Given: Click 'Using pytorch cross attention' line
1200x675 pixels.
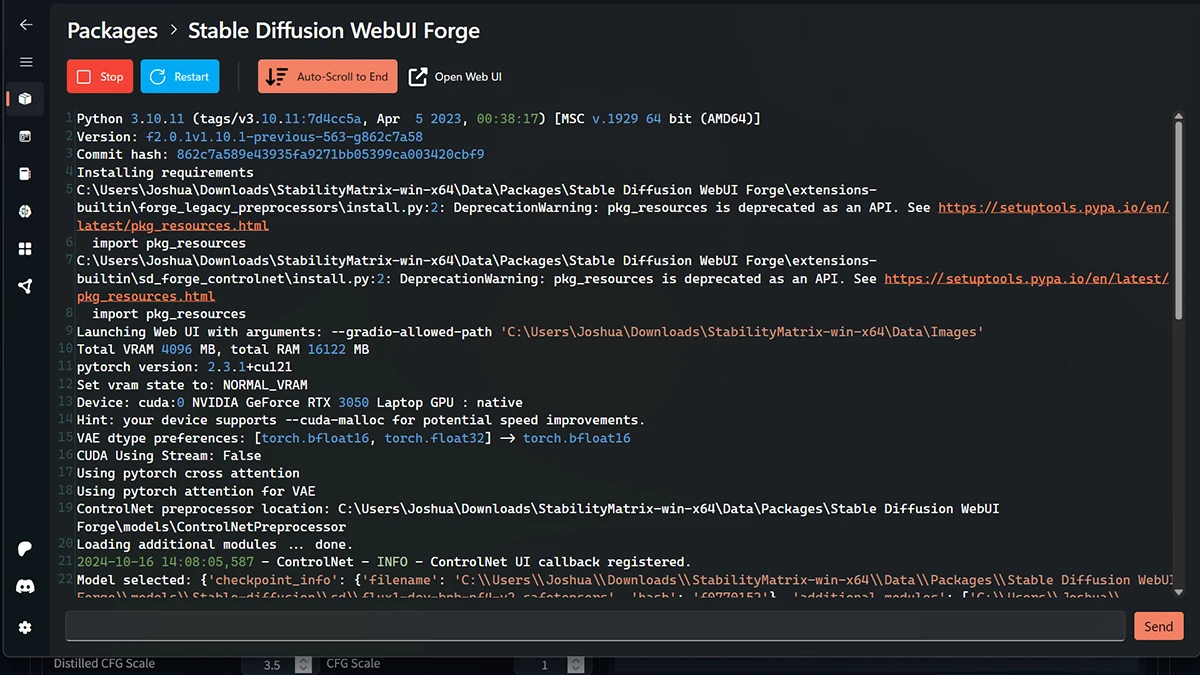Looking at the screenshot, I should pyautogui.click(x=188, y=474).
